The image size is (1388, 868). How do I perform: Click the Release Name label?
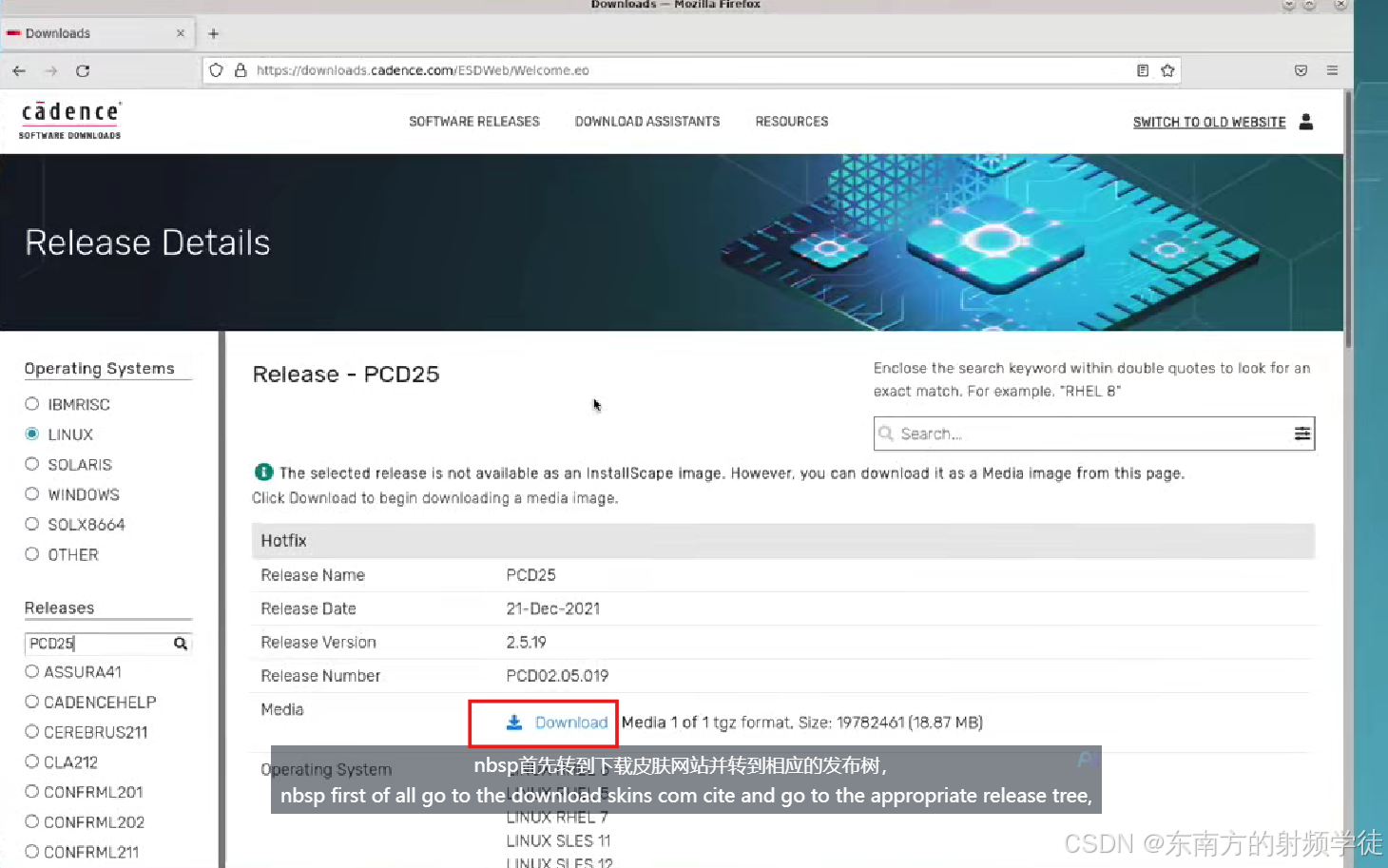pyautogui.click(x=313, y=575)
